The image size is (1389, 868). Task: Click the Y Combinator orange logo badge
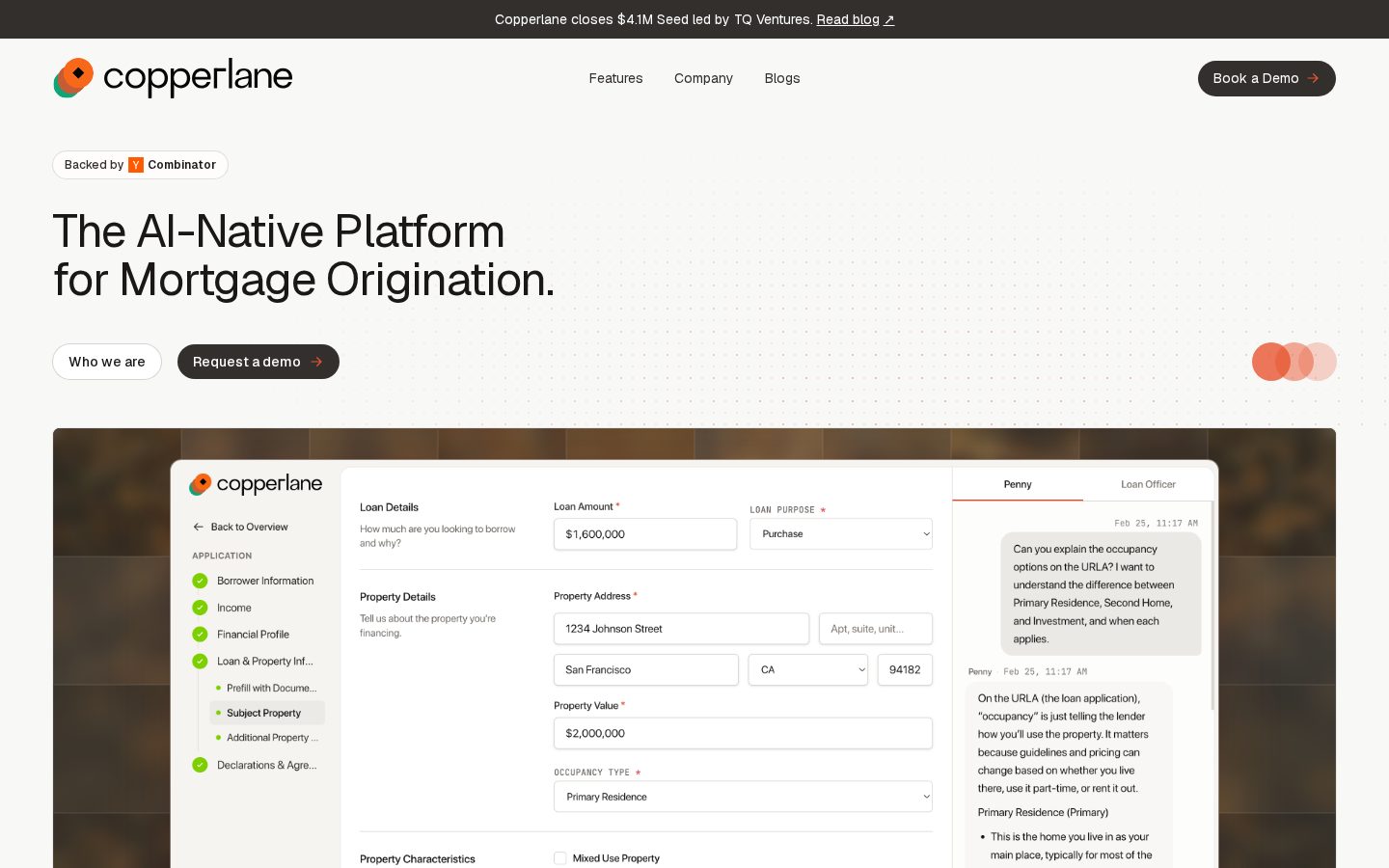(136, 165)
